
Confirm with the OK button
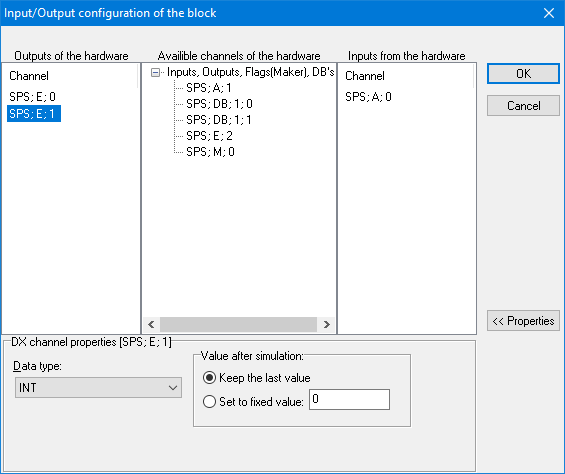[523, 74]
